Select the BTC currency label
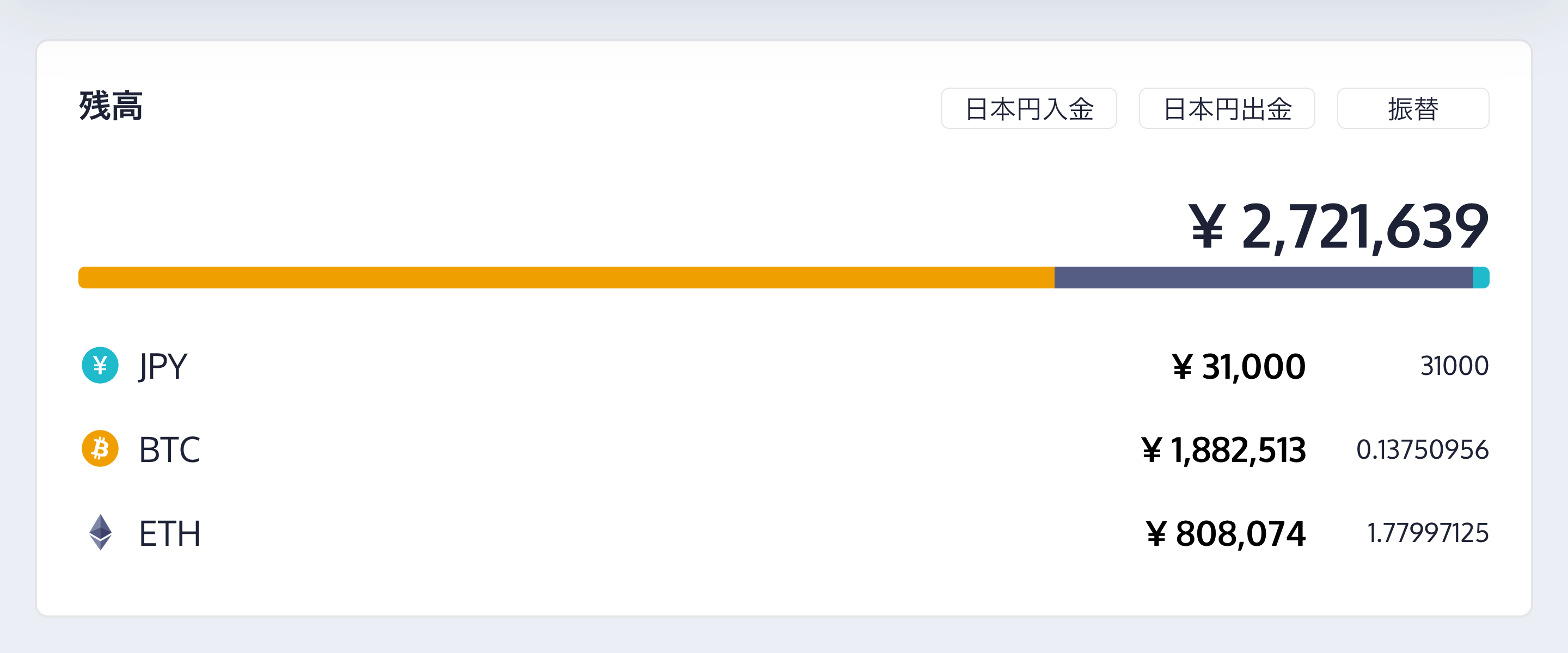The width and height of the screenshot is (1568, 653). [x=169, y=449]
